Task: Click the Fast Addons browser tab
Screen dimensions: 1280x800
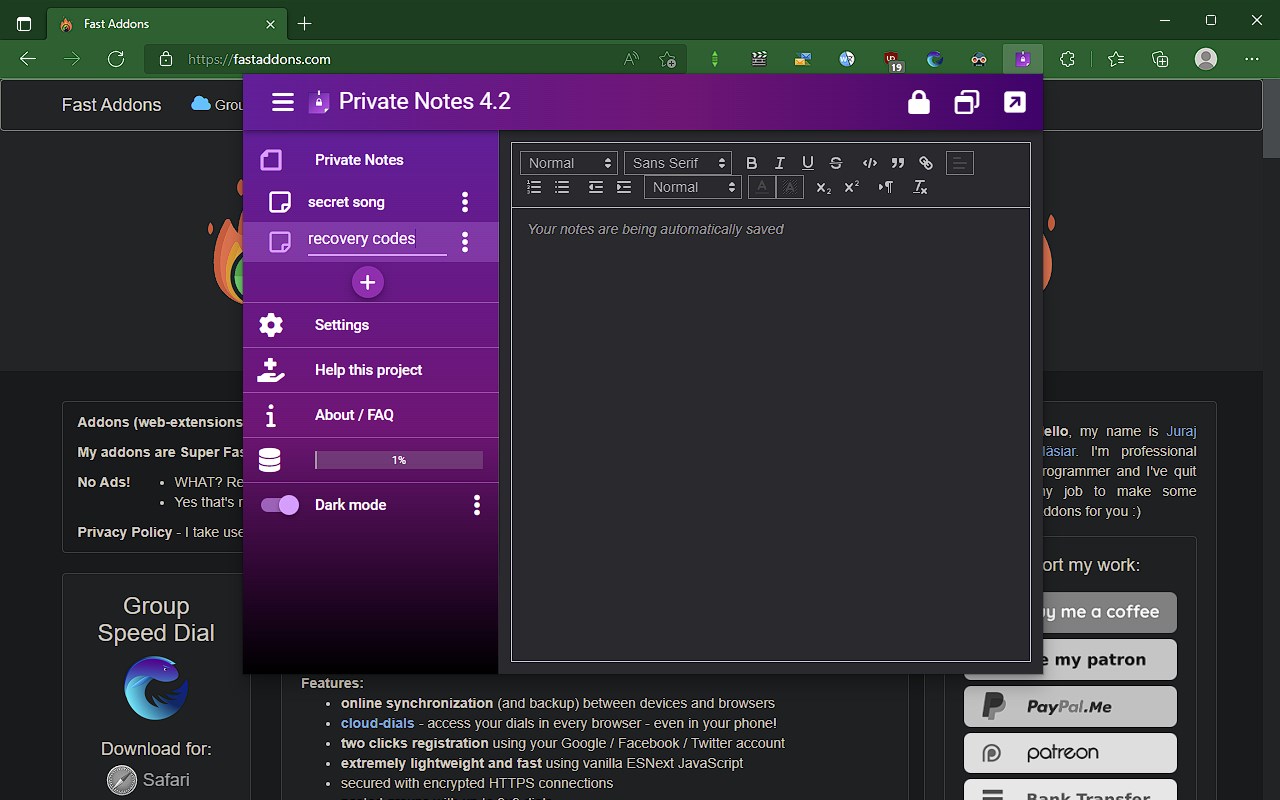Action: 165,24
